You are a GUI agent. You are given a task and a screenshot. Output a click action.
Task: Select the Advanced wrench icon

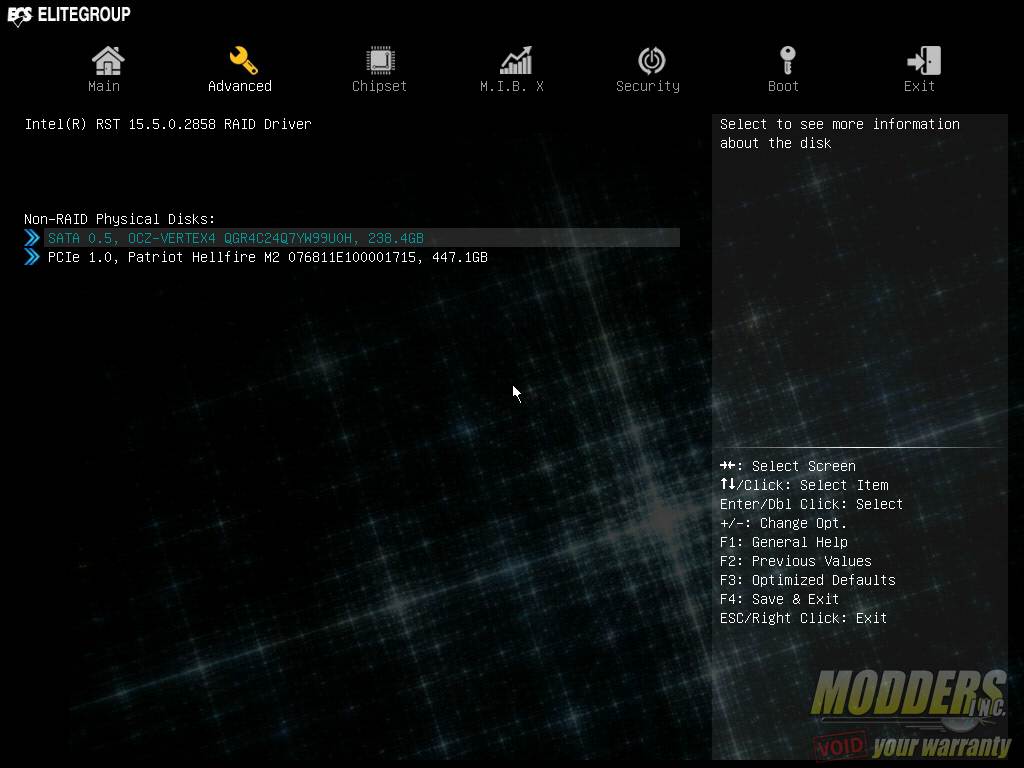point(244,60)
